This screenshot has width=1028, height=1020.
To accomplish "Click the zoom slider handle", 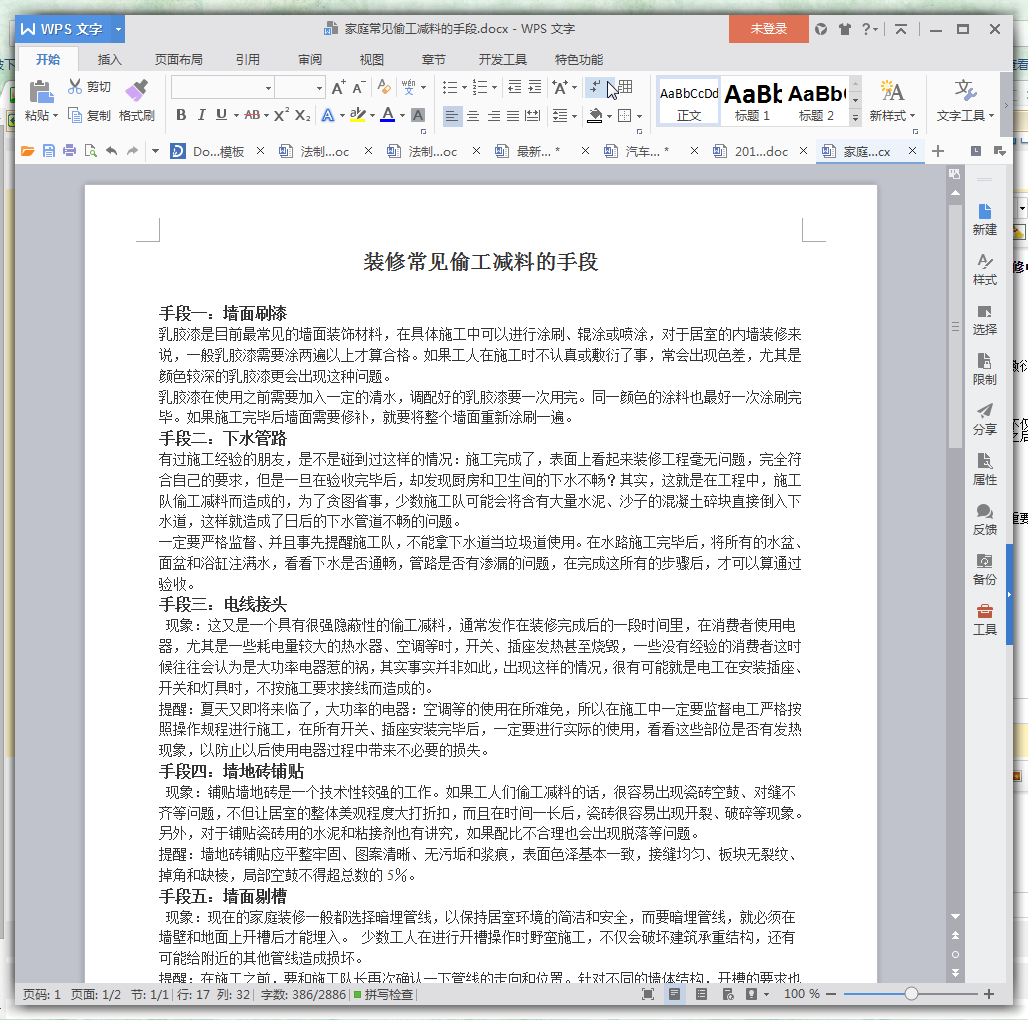I will (911, 994).
